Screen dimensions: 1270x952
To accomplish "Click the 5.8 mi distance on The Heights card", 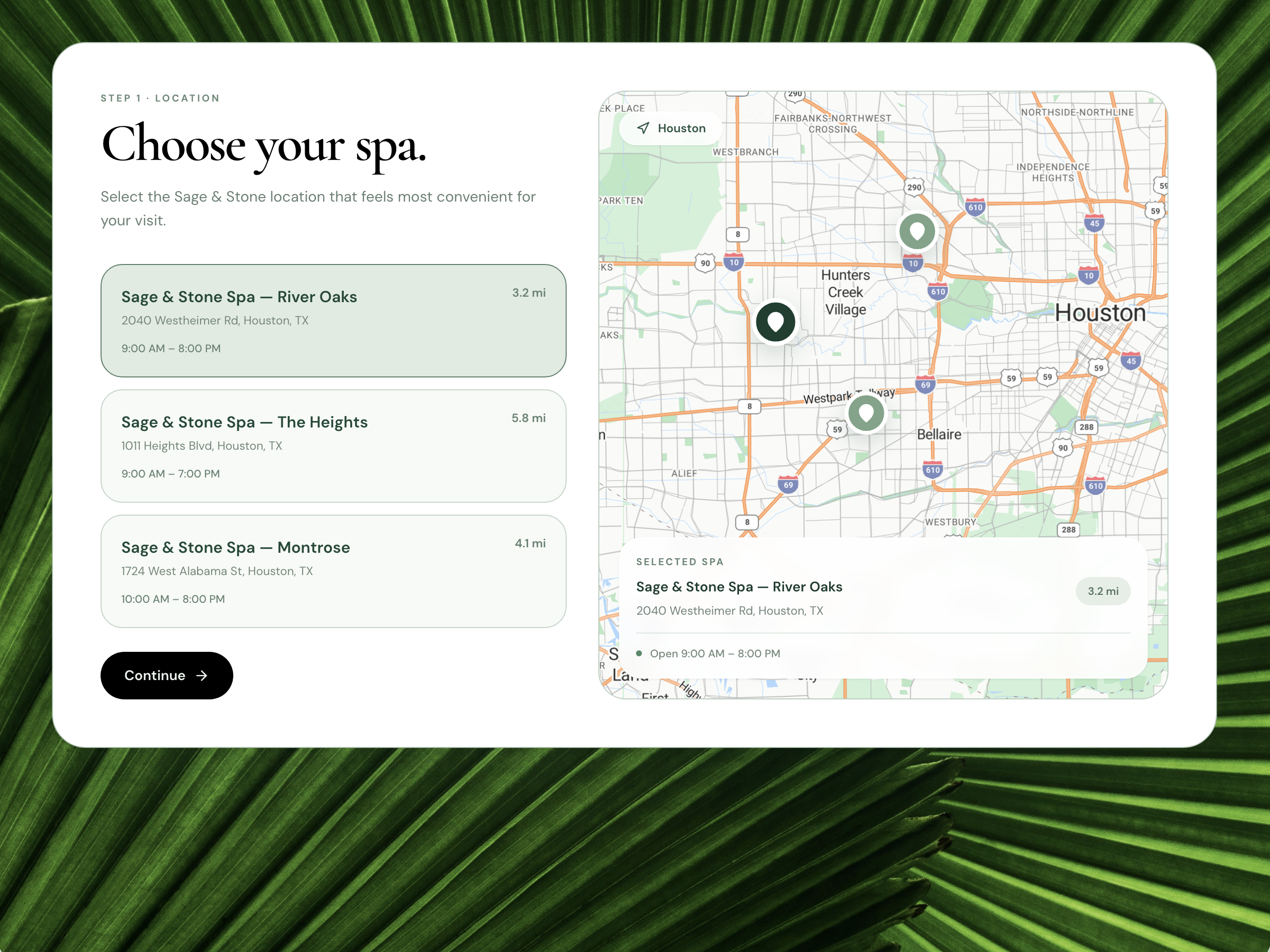I will [528, 418].
